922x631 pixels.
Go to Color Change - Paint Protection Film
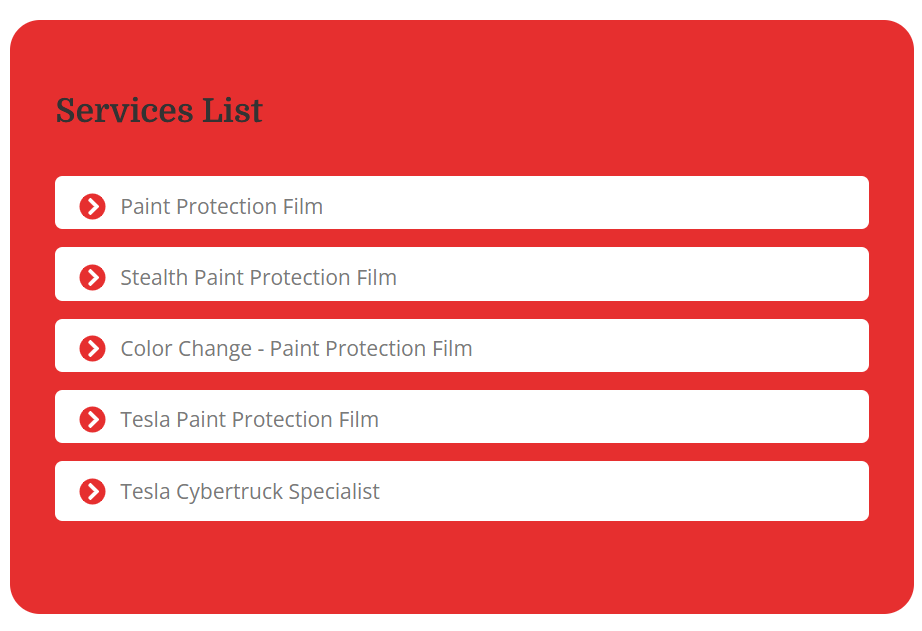(296, 349)
